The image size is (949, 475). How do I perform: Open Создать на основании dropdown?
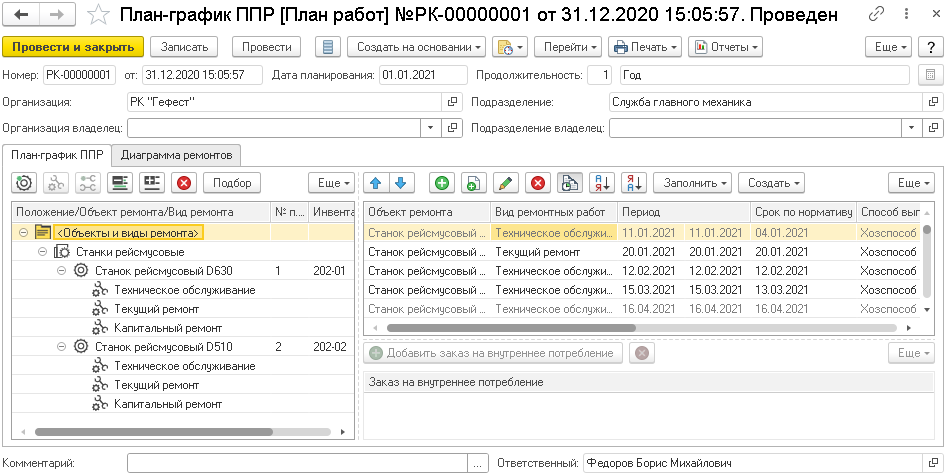(x=416, y=47)
